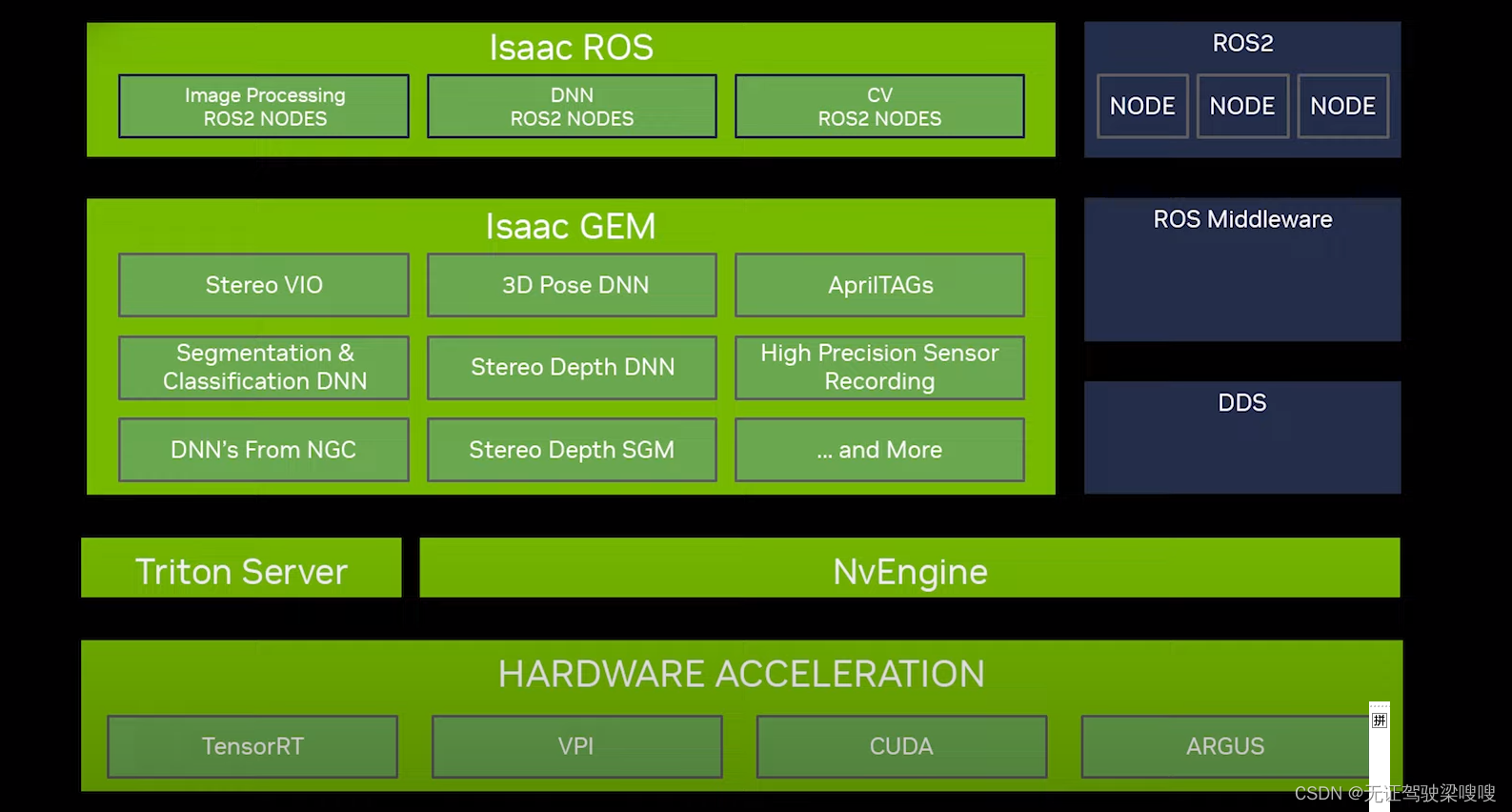Click High Precision Sensor Recording block
Image resolution: width=1512 pixels, height=812 pixels.
coord(879,367)
